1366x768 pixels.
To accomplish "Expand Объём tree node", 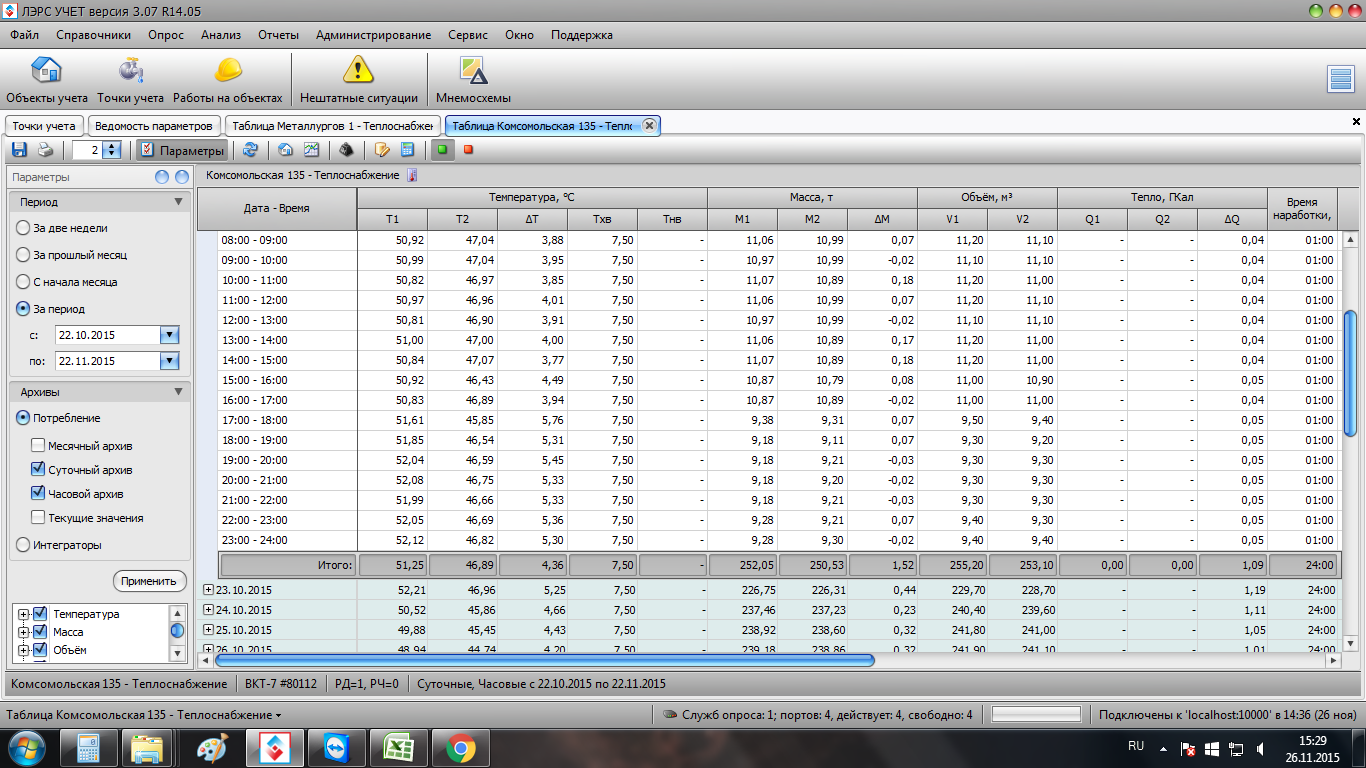I will pos(23,650).
